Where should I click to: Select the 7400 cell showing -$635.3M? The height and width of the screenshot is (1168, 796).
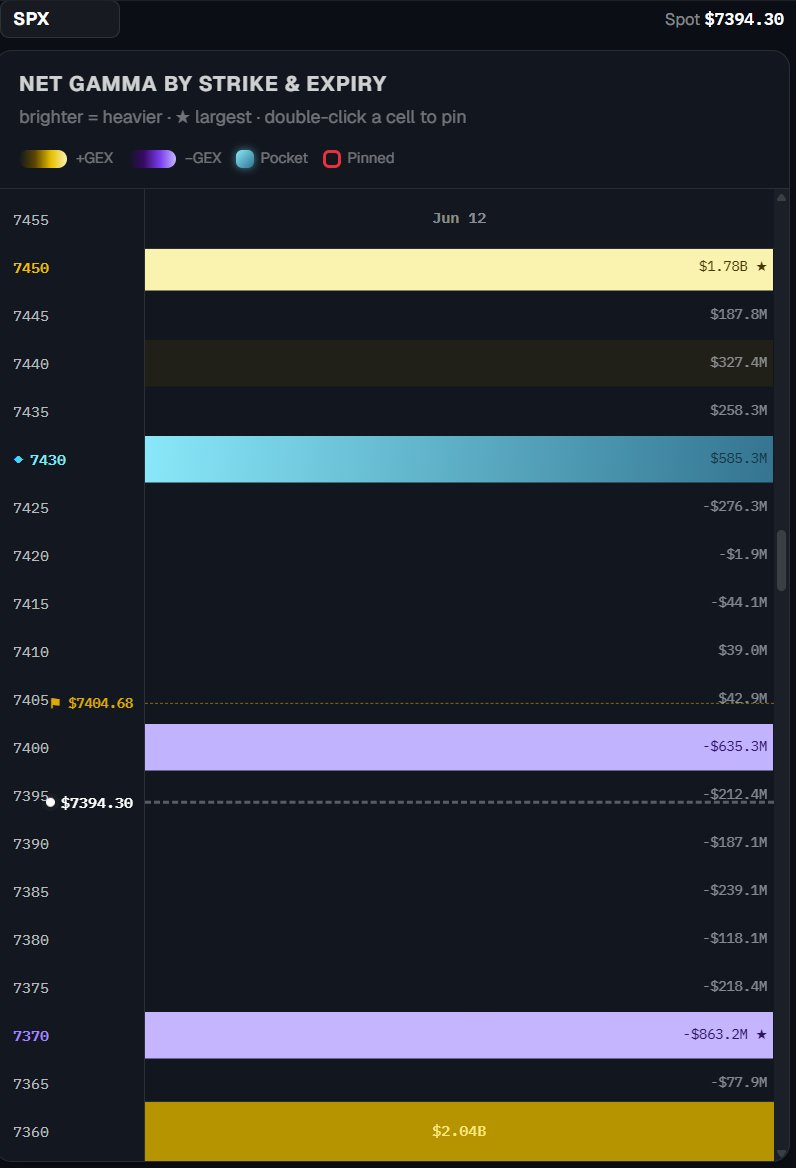459,746
